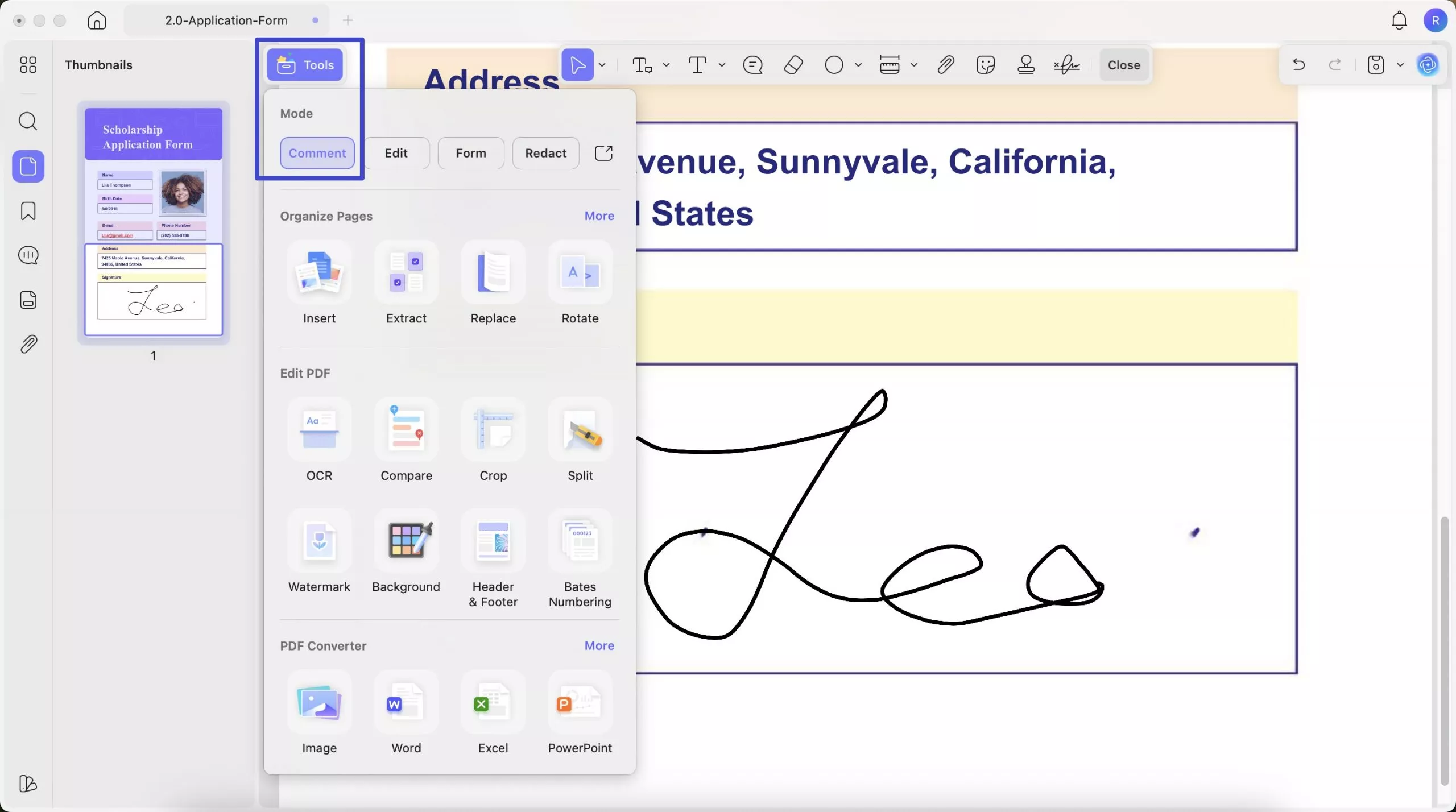
Task: Open the AI assistant icon
Action: pyautogui.click(x=1428, y=65)
